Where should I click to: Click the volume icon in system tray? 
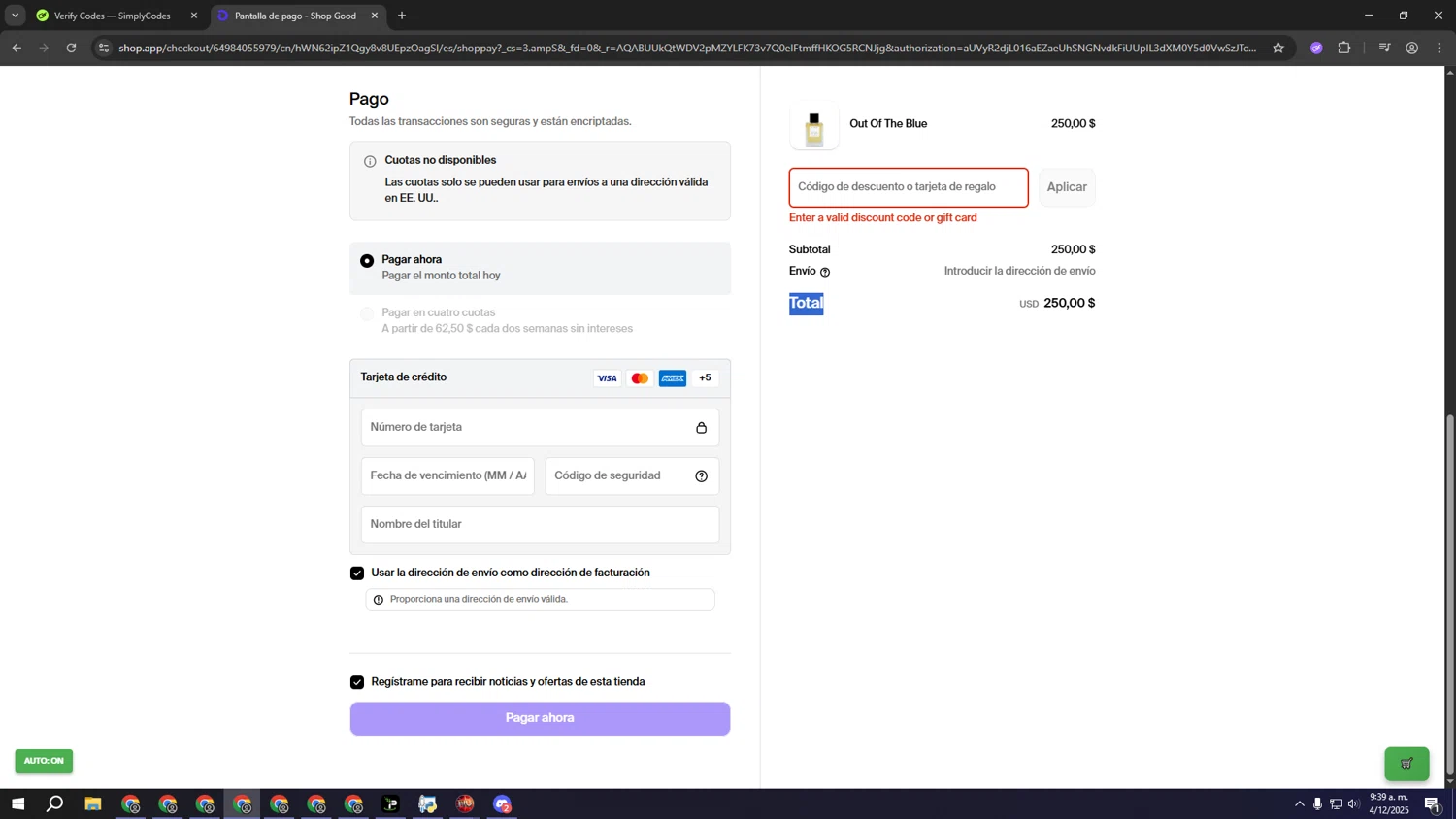(x=1354, y=803)
